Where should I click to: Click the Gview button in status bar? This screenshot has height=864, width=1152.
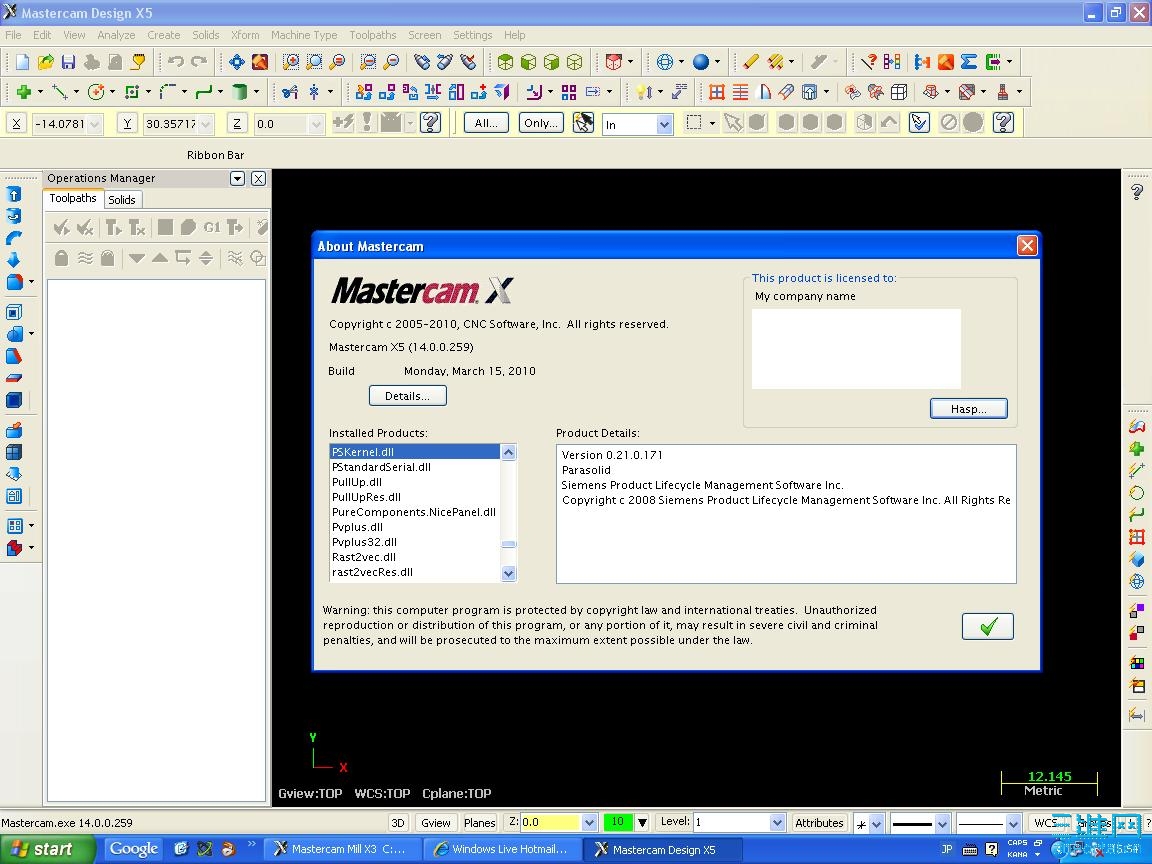[436, 823]
